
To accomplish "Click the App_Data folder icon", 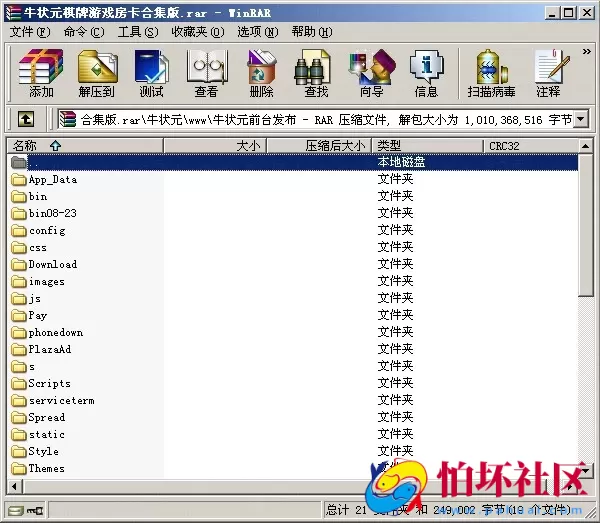I will (x=18, y=179).
